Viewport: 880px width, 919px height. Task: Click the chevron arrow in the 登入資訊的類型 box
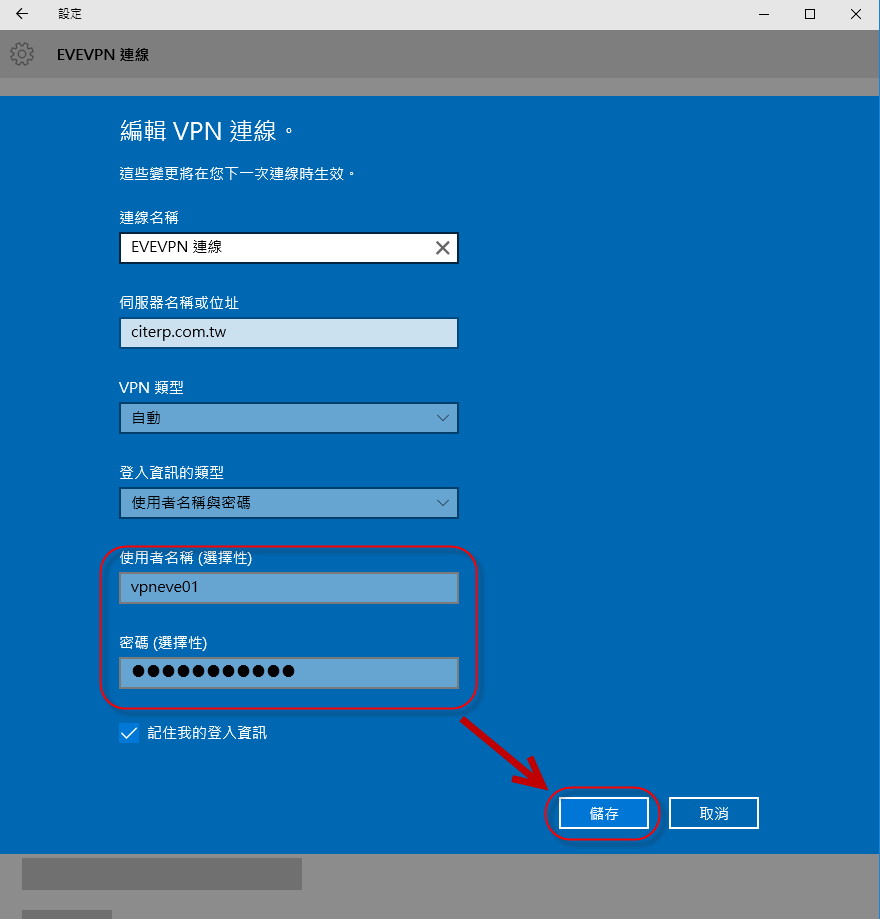coord(443,503)
